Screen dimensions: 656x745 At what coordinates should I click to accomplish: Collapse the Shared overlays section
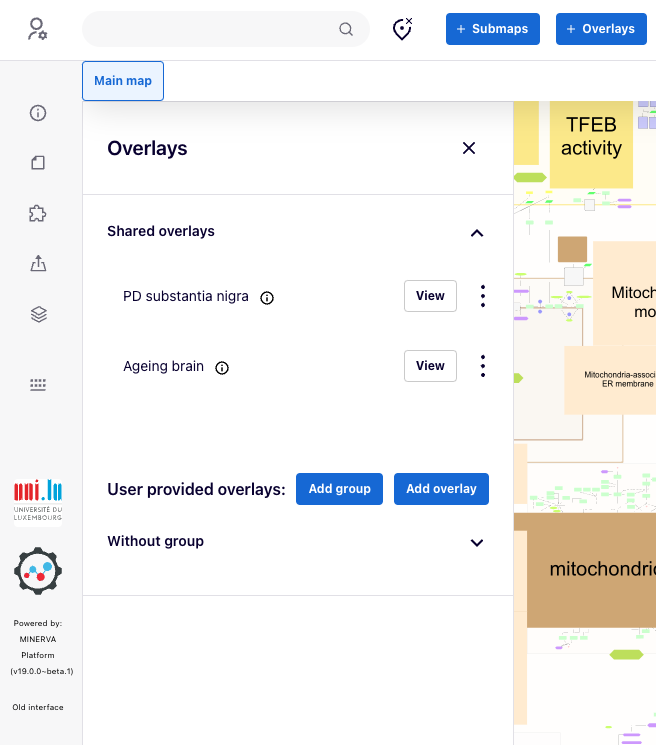(x=477, y=232)
